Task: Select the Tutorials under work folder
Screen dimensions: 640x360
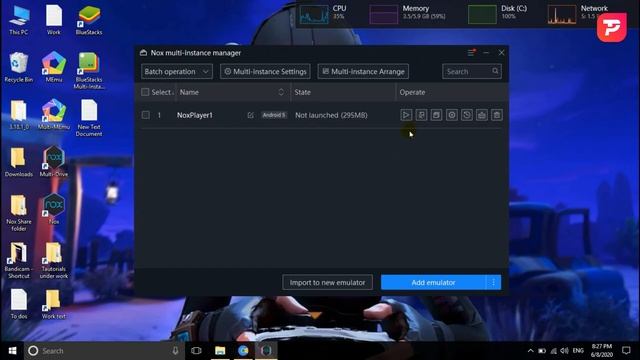Action: (54, 260)
